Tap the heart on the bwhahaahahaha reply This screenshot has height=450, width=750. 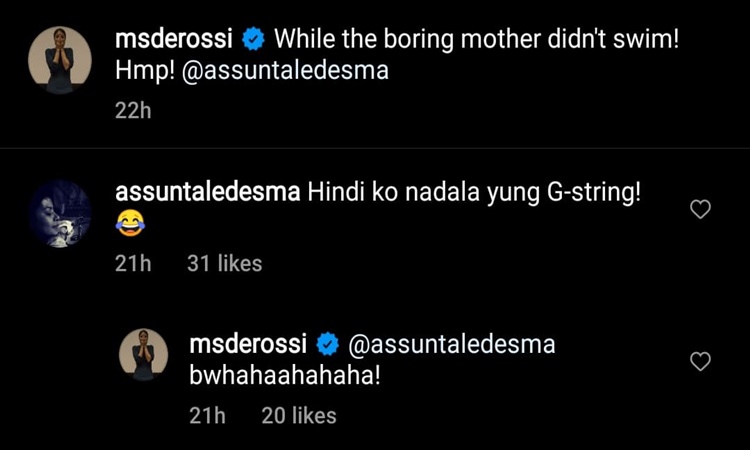point(701,361)
